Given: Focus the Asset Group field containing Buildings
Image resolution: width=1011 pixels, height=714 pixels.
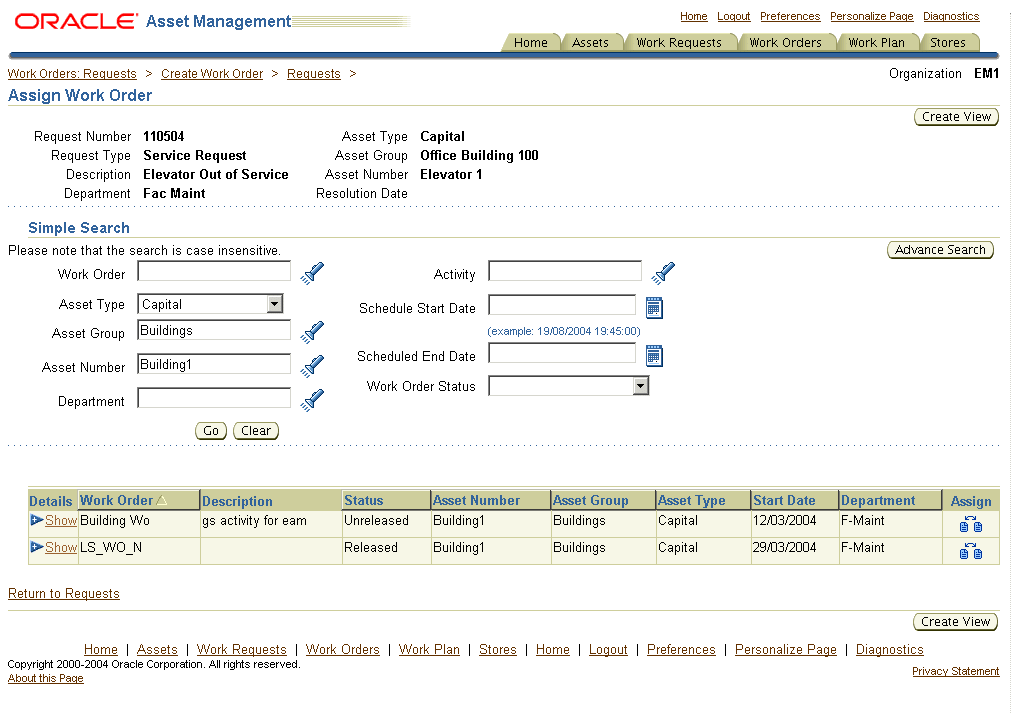Looking at the screenshot, I should coord(214,330).
